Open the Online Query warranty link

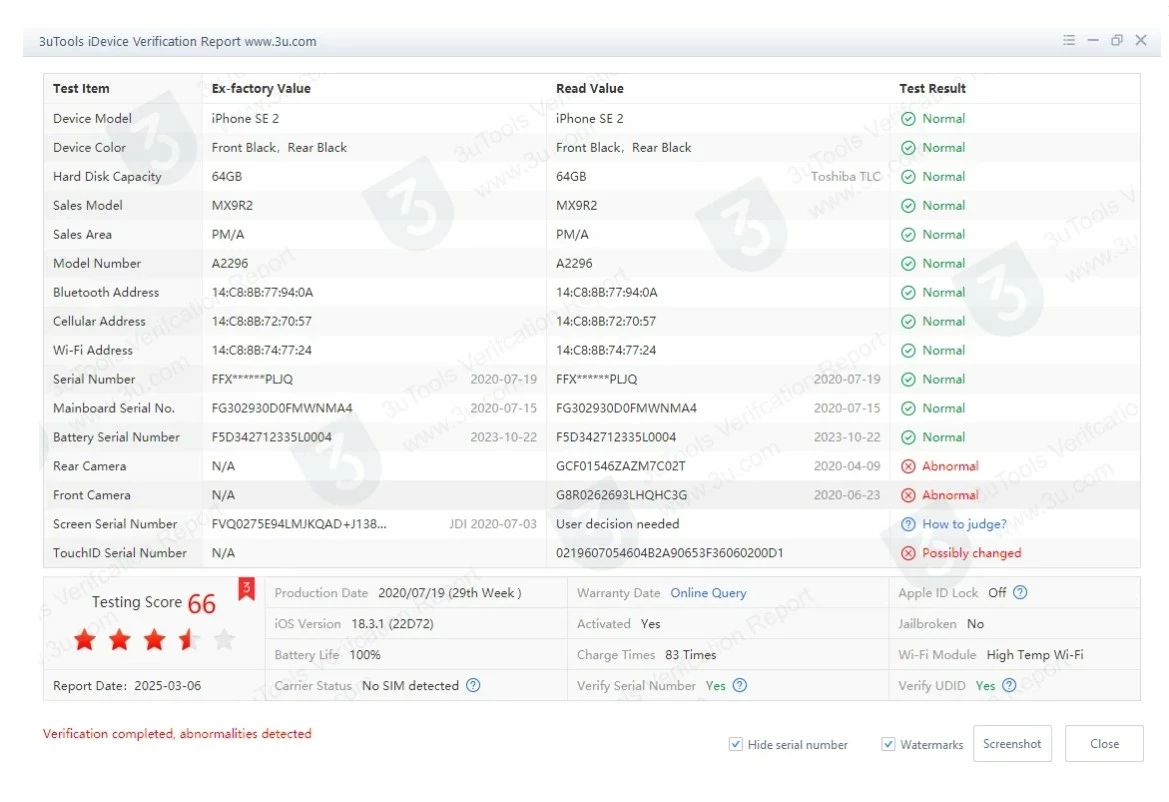(708, 593)
